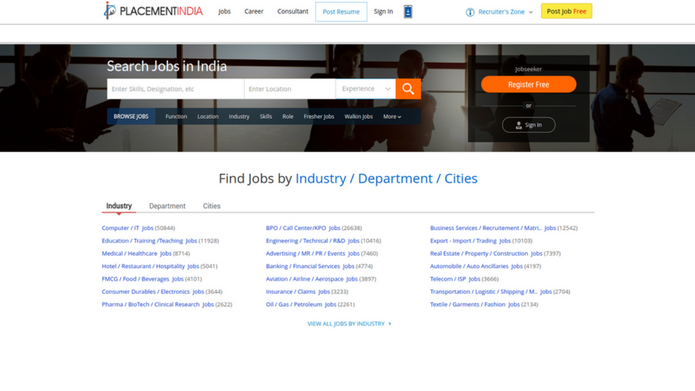The width and height of the screenshot is (695, 391).
Task: Click Sign In in the top navigation
Action: (x=383, y=12)
